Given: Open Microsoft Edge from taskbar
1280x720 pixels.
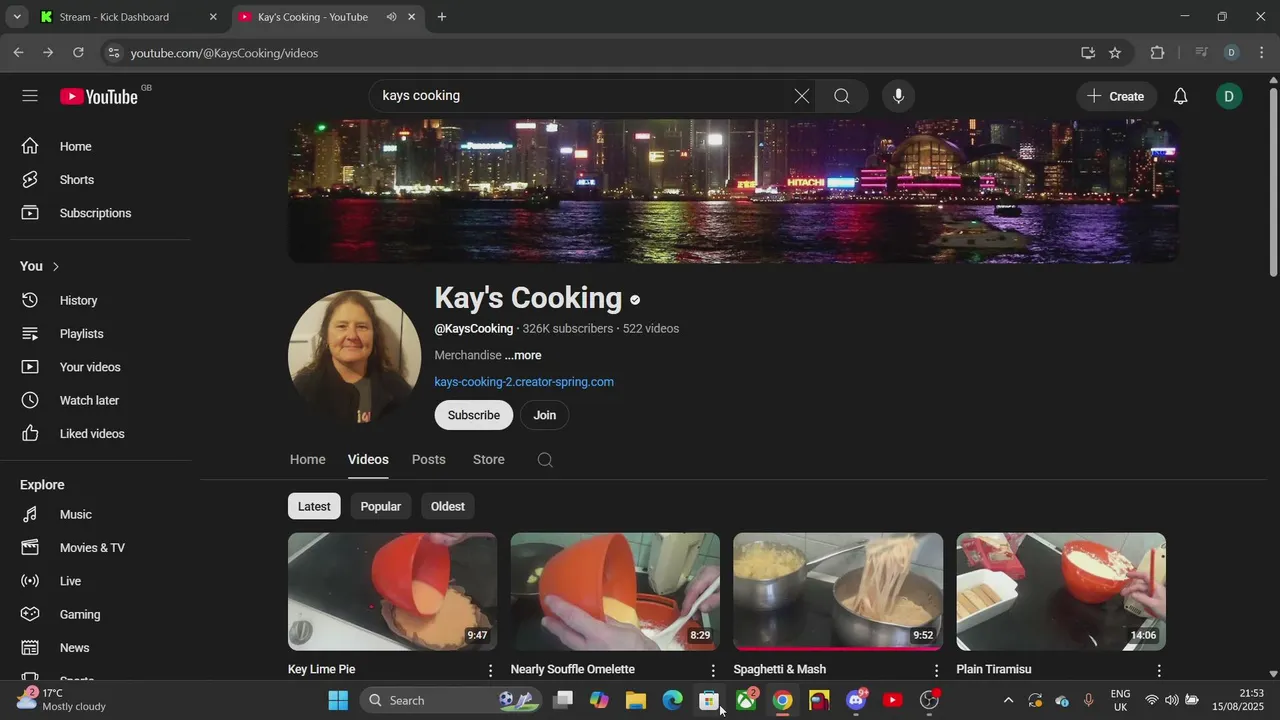Looking at the screenshot, I should (673, 700).
